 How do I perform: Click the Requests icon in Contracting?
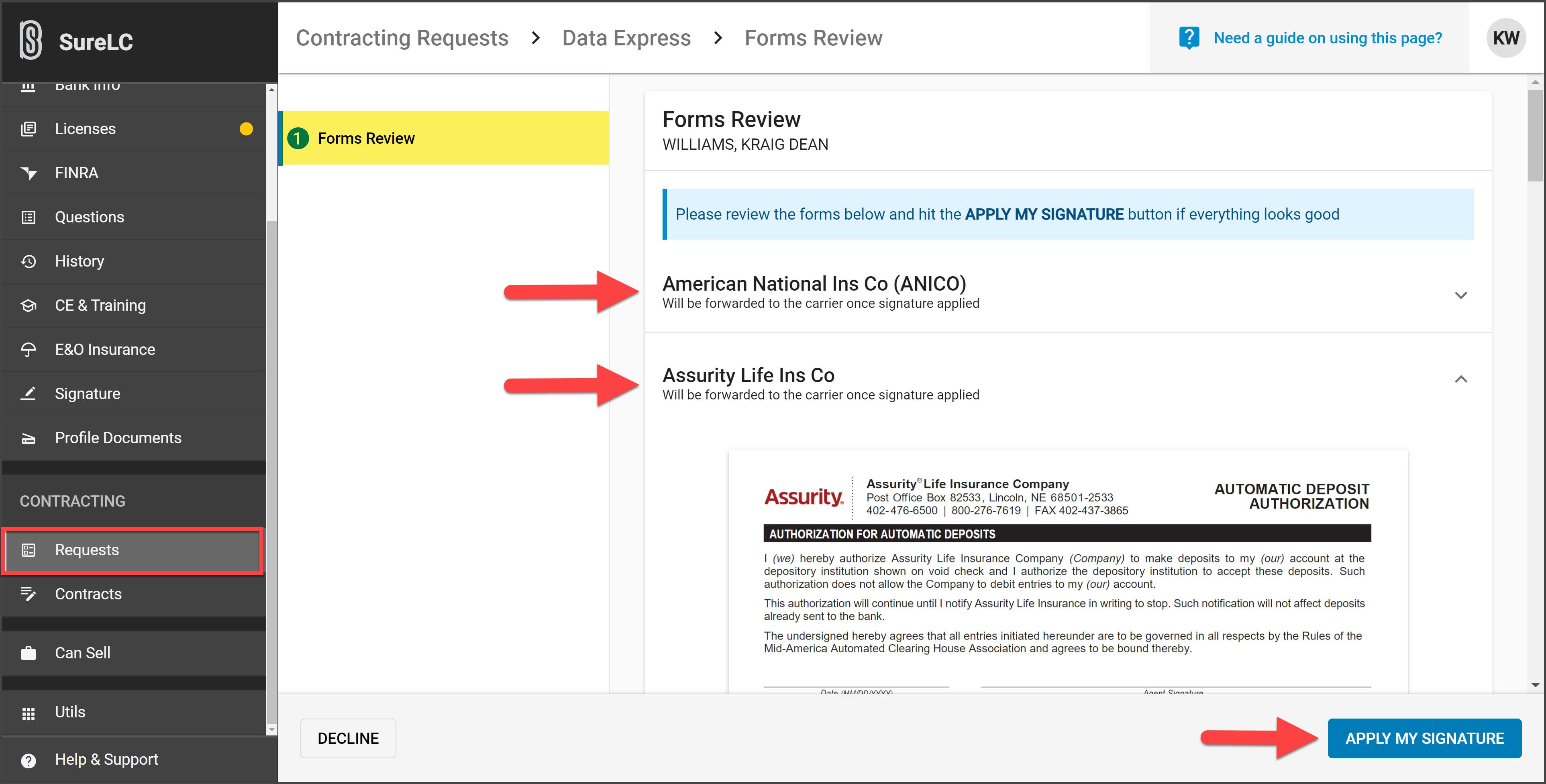(28, 550)
